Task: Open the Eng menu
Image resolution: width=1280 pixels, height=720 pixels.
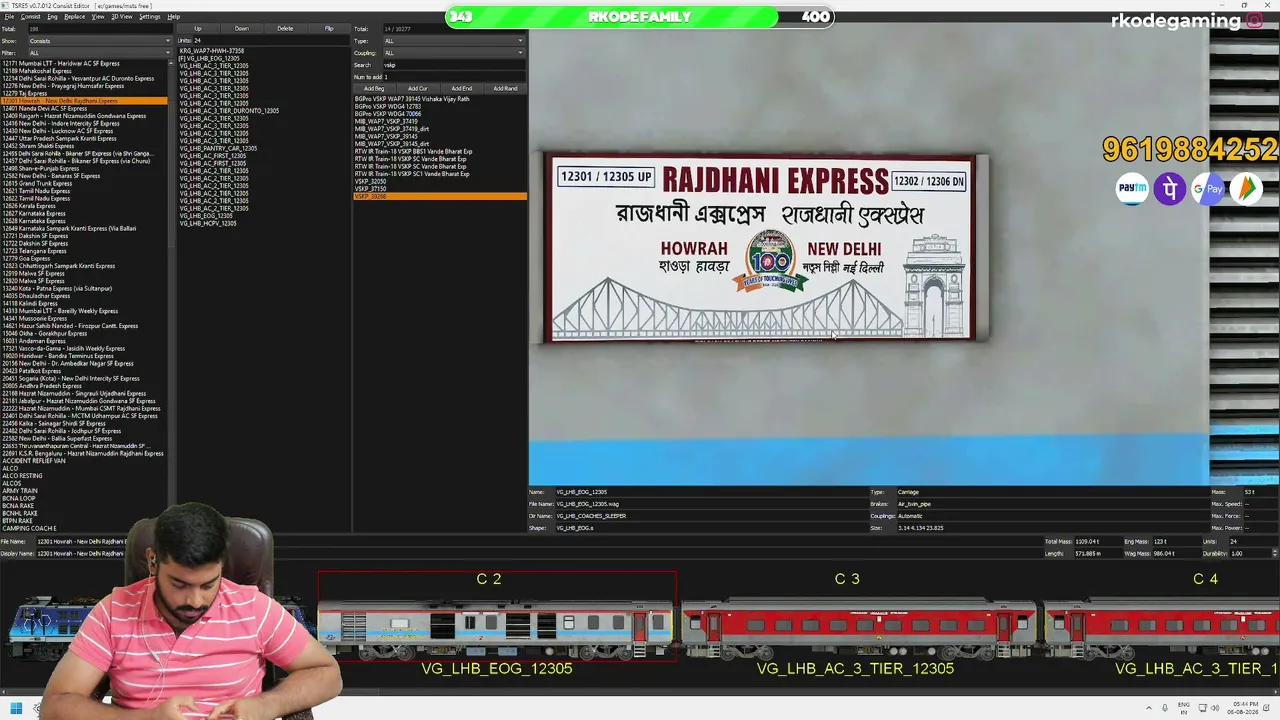Action: (x=52, y=17)
